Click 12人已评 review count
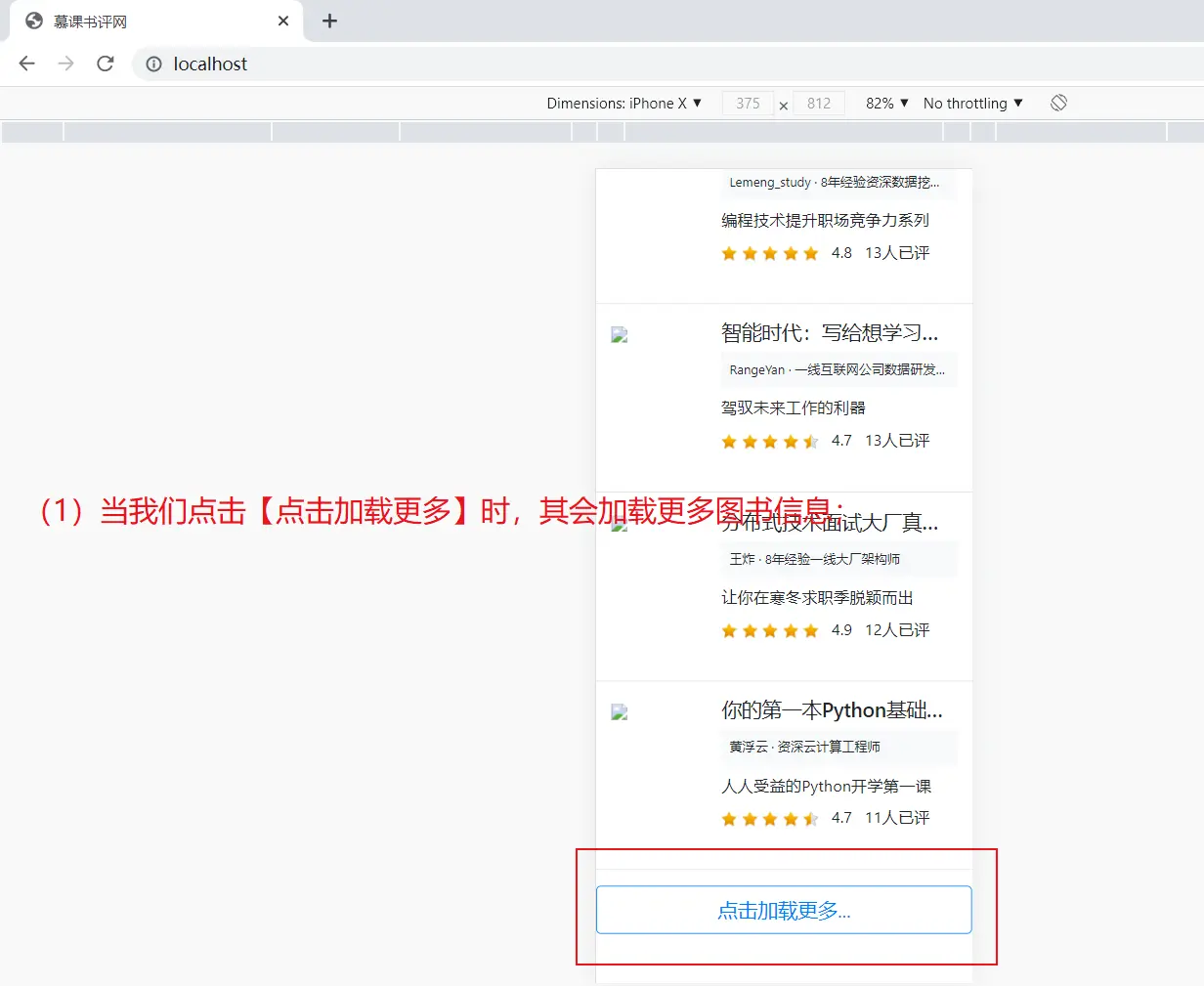The width and height of the screenshot is (1204, 986). coord(897,630)
